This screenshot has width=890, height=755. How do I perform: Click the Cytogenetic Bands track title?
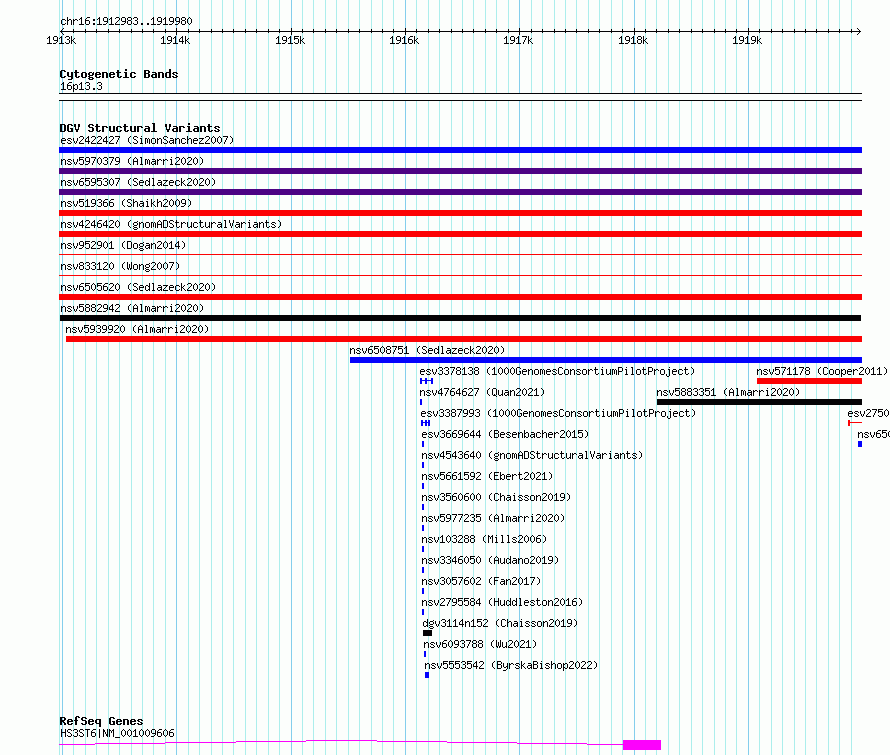(x=119, y=74)
